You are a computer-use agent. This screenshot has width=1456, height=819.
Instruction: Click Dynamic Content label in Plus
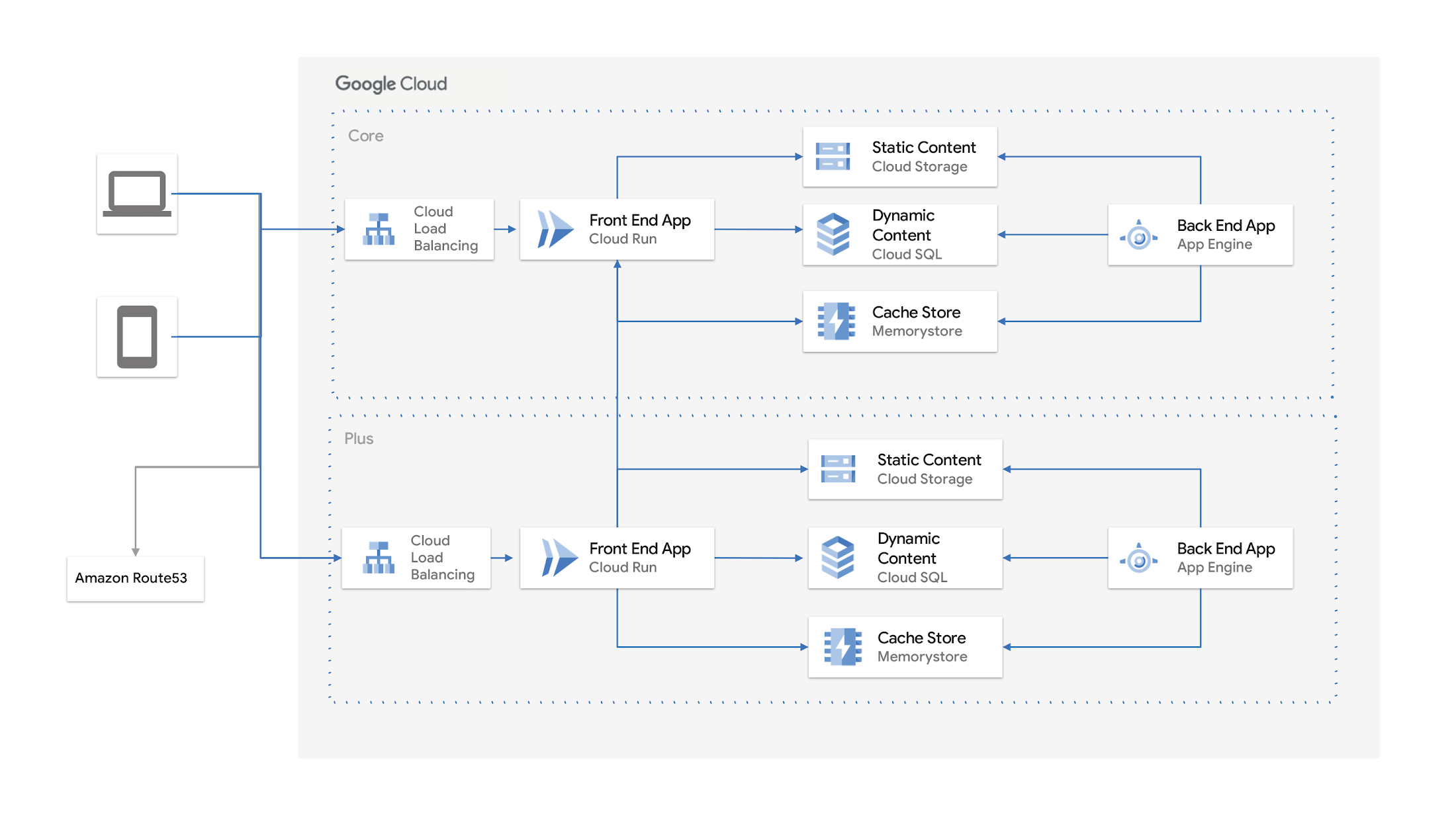coord(909,548)
